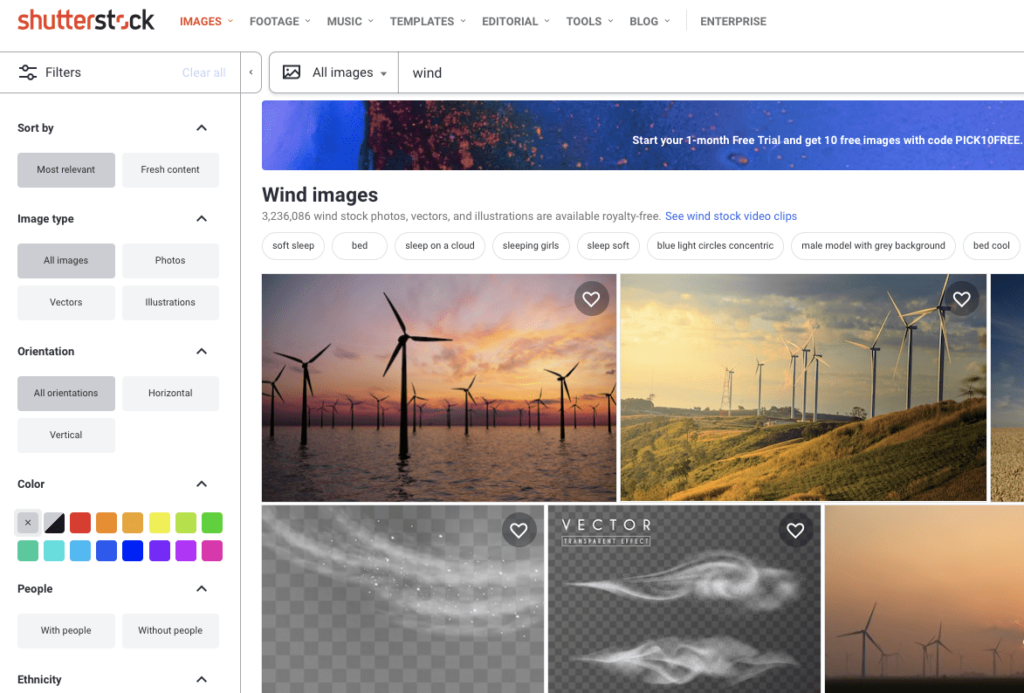This screenshot has width=1024, height=693.
Task: Click the heart on the hillside wind farm image
Action: click(x=962, y=298)
